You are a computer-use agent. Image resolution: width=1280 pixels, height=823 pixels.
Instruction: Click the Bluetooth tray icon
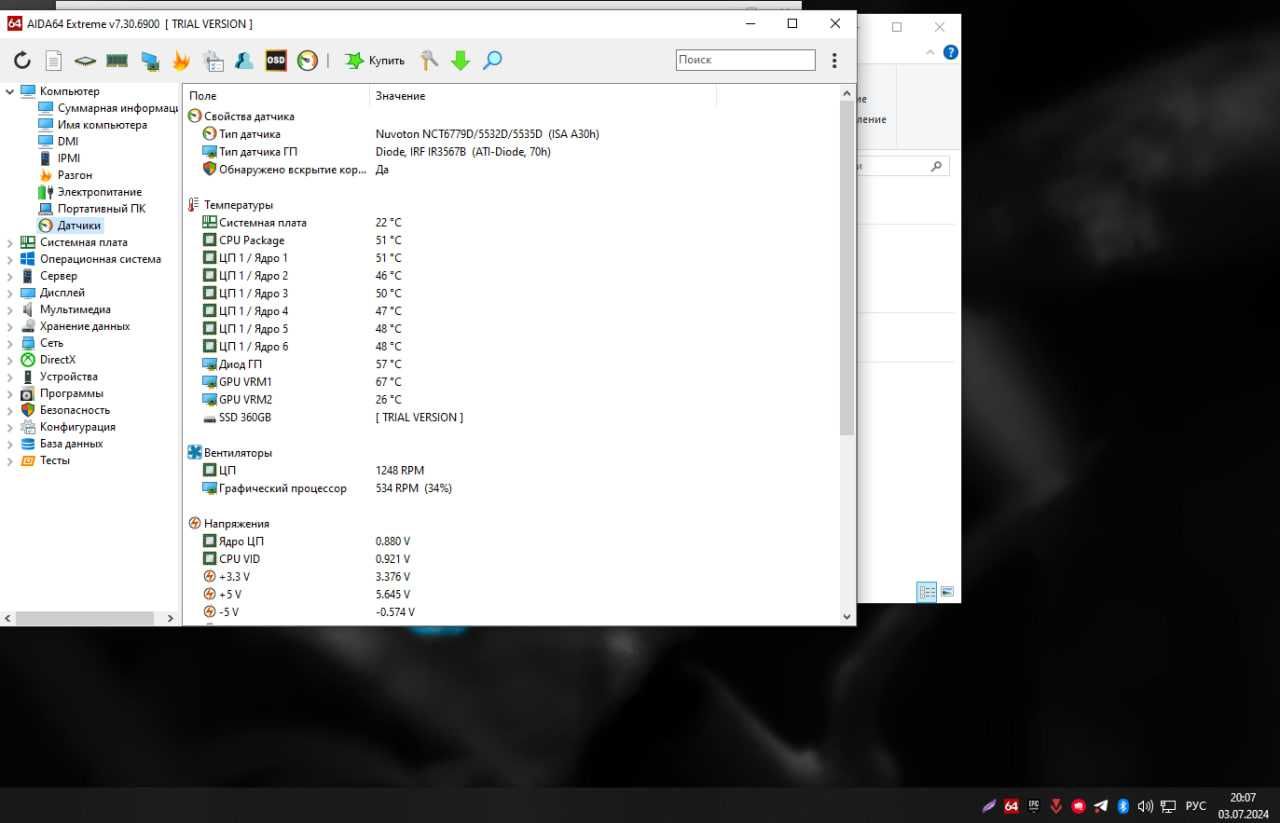1123,806
